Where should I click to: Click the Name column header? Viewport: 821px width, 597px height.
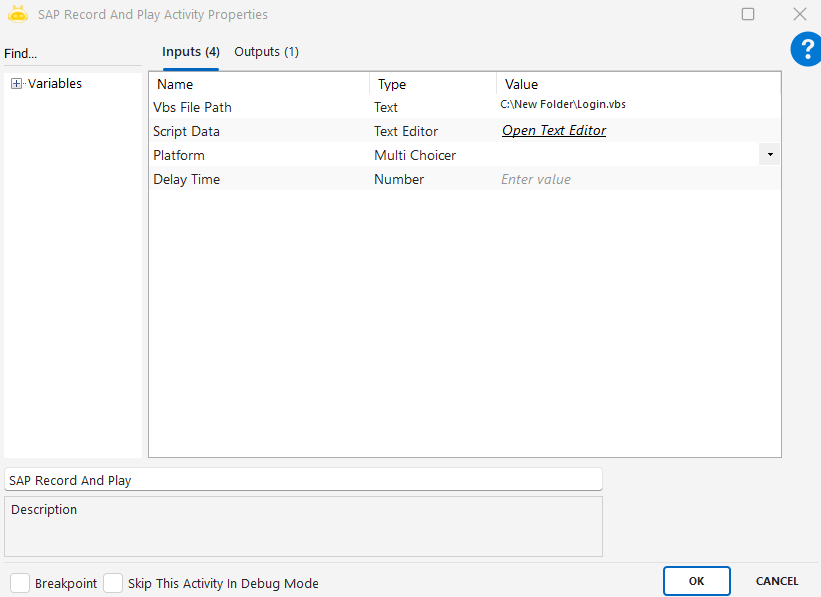pyautogui.click(x=175, y=85)
